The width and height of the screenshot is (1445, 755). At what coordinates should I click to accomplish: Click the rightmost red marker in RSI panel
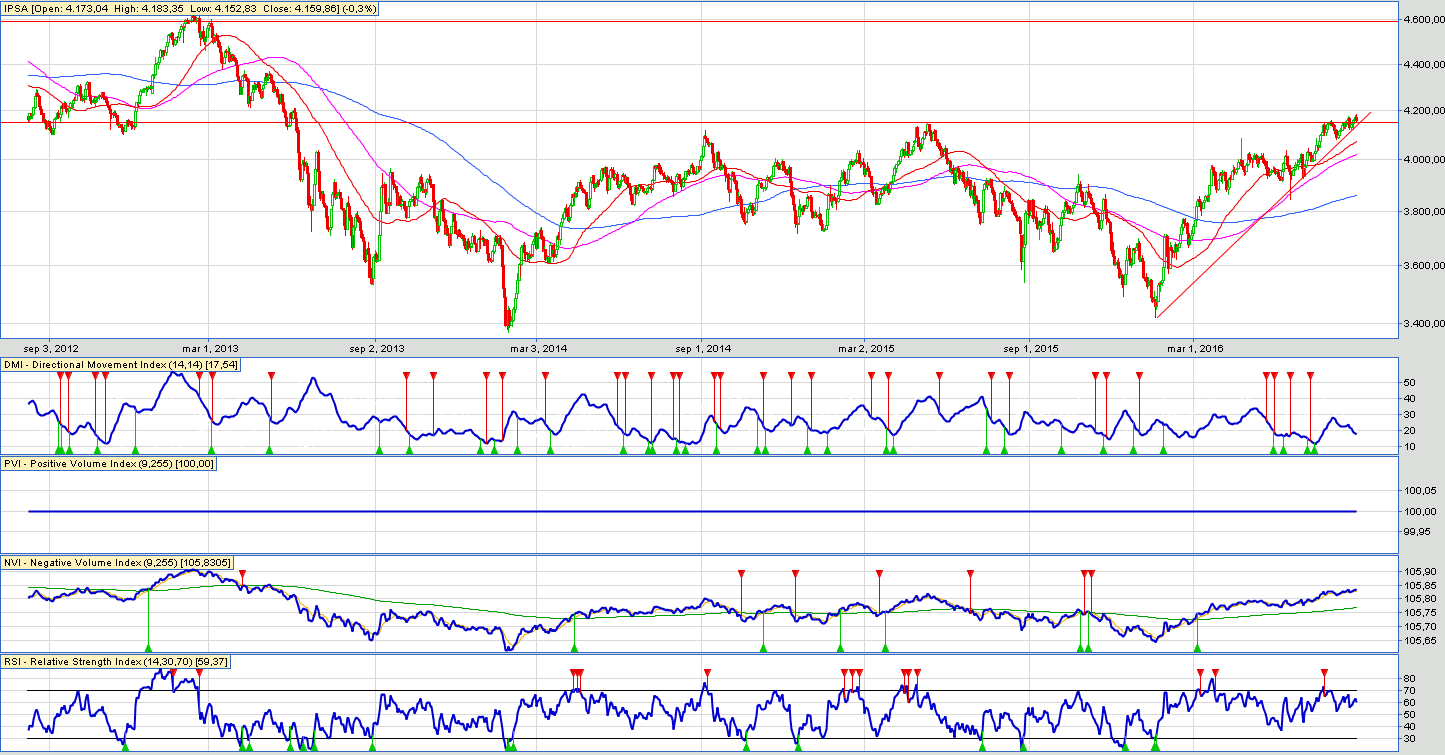click(1324, 672)
